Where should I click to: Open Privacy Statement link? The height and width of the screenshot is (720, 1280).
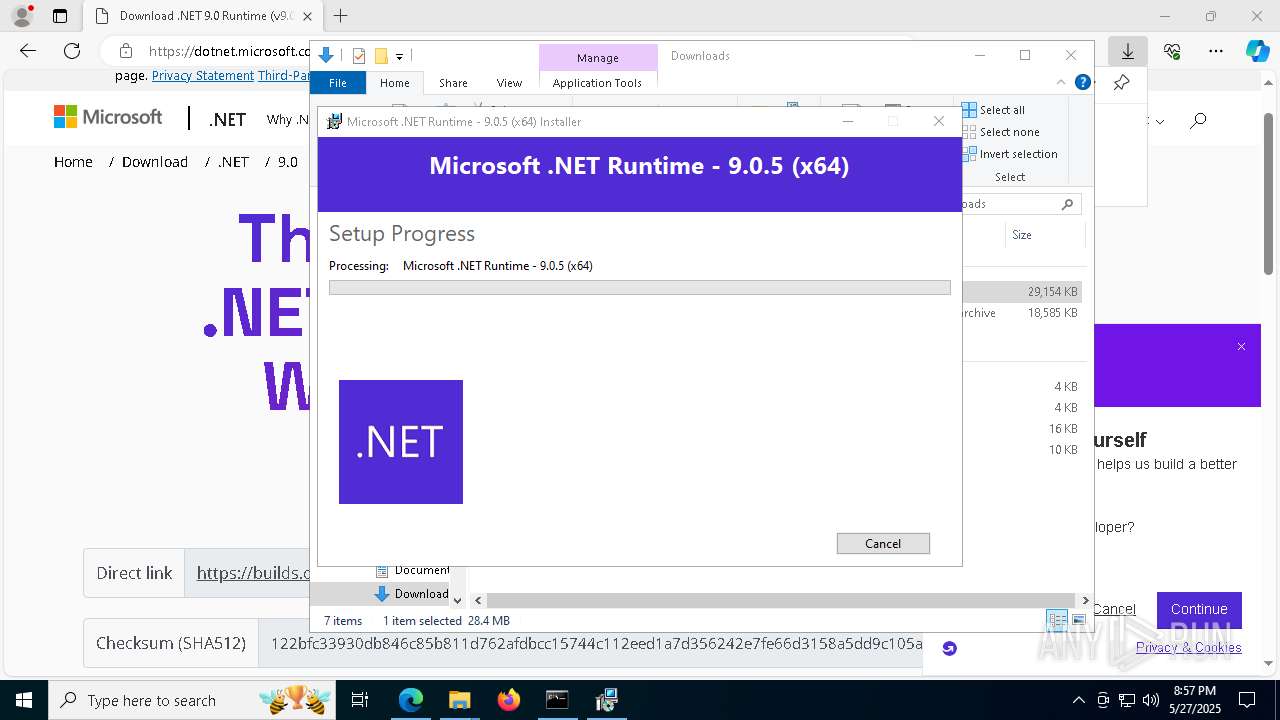(x=203, y=76)
